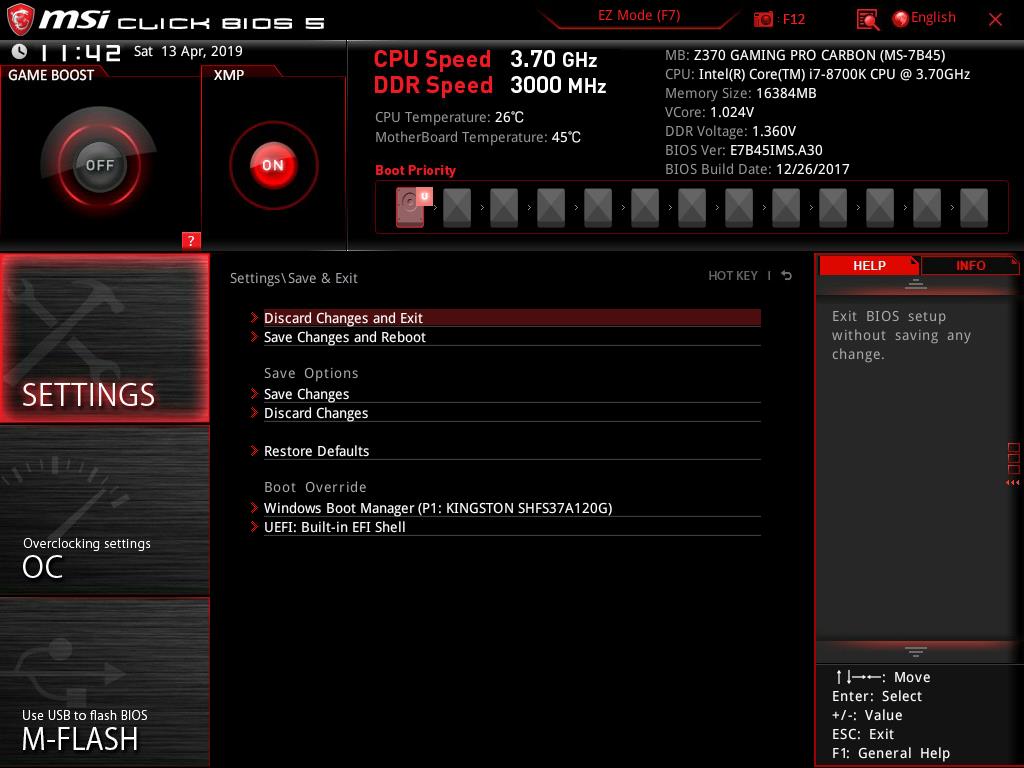The image size is (1024, 768).
Task: Click the Boot Priority label
Action: tap(415, 170)
